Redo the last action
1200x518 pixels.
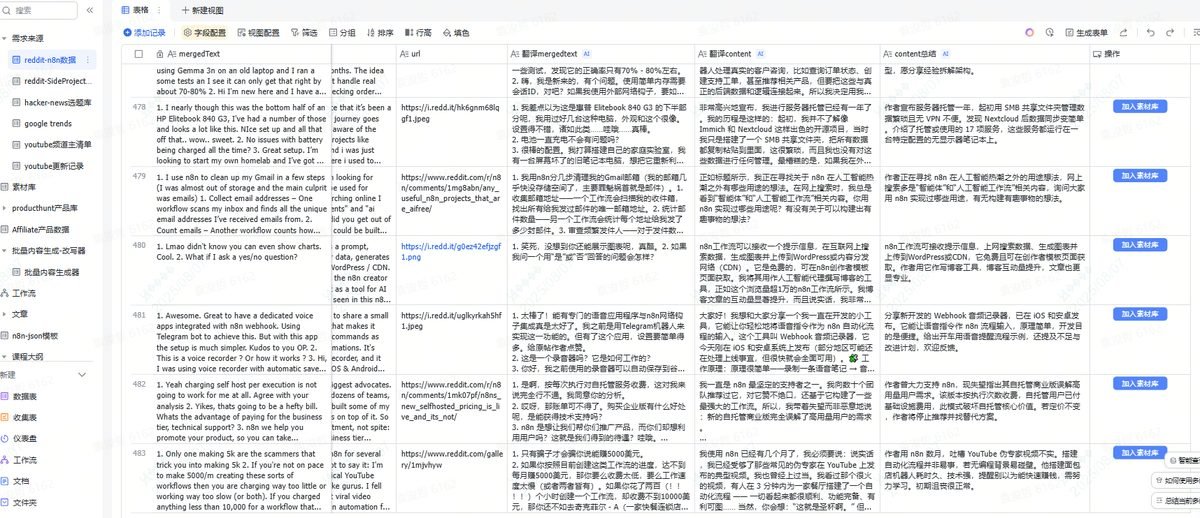pos(1170,32)
